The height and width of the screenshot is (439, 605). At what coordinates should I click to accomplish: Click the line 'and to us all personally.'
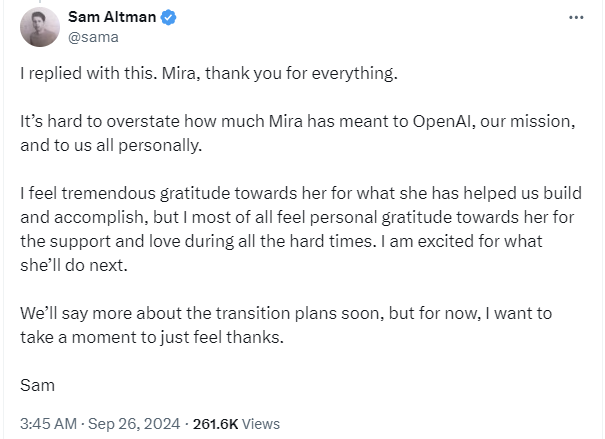[111, 146]
